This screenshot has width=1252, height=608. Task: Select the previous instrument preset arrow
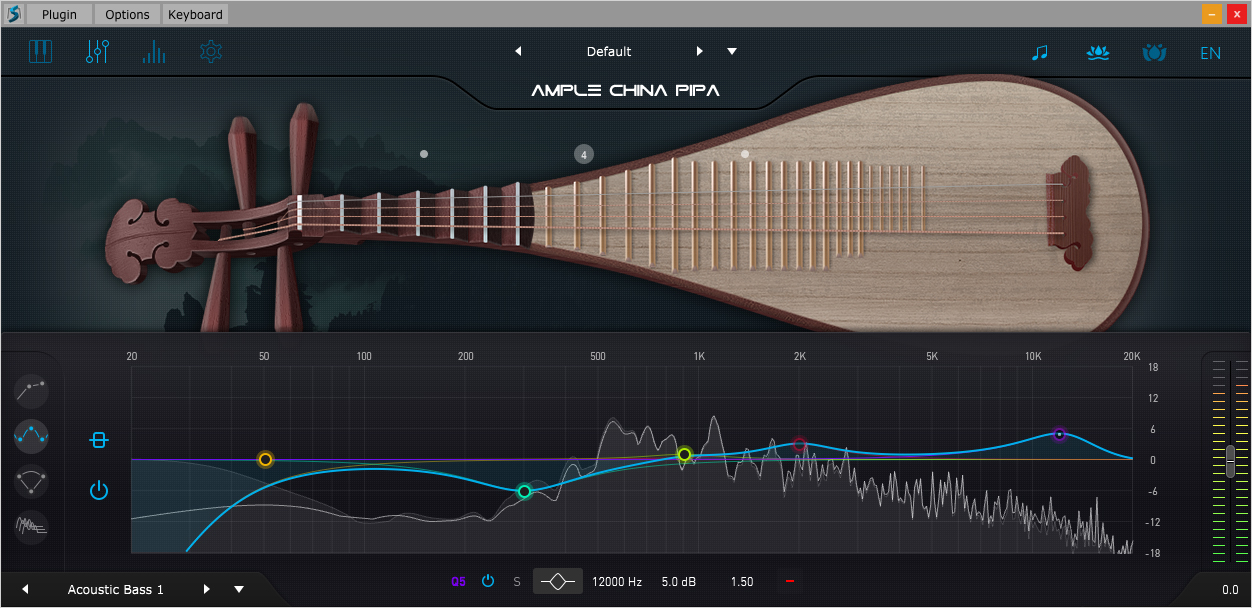518,51
